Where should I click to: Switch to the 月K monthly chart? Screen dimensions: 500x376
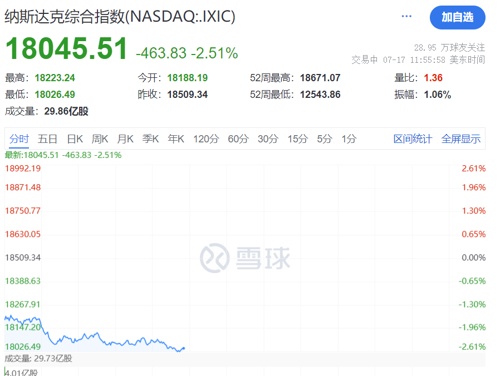point(125,139)
